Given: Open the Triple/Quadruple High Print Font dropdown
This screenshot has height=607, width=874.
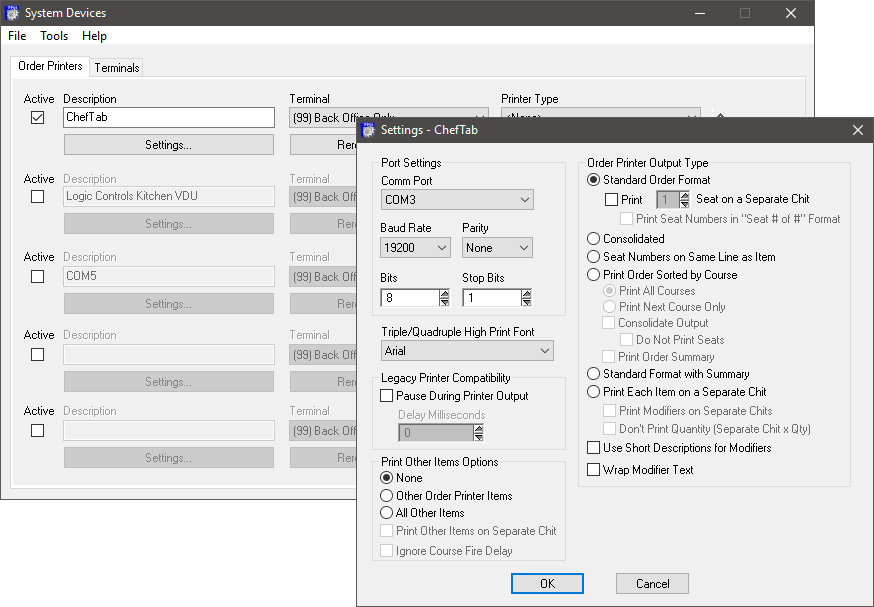Looking at the screenshot, I should pyautogui.click(x=467, y=351).
